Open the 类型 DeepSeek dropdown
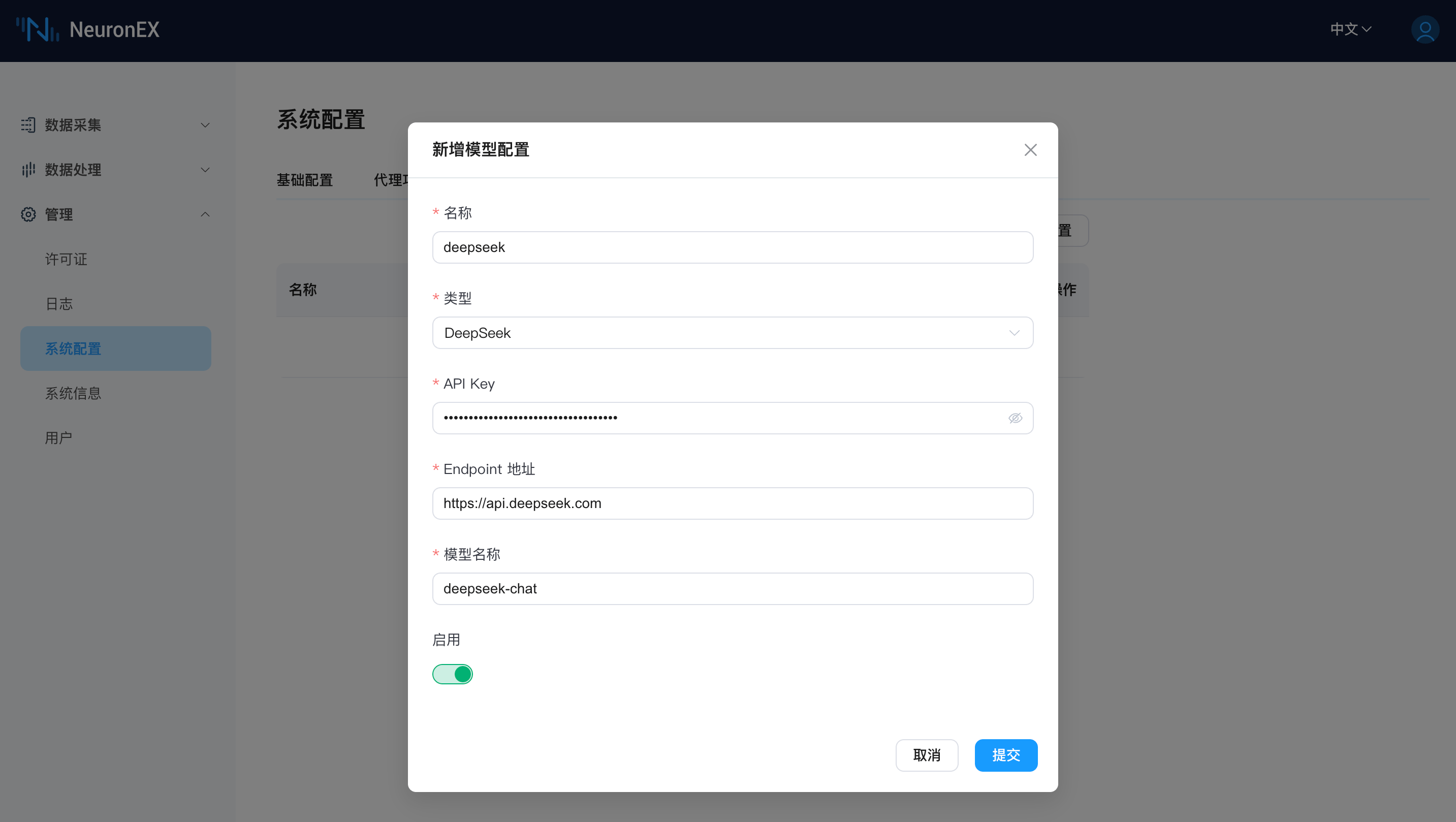Image resolution: width=1456 pixels, height=822 pixels. (733, 333)
